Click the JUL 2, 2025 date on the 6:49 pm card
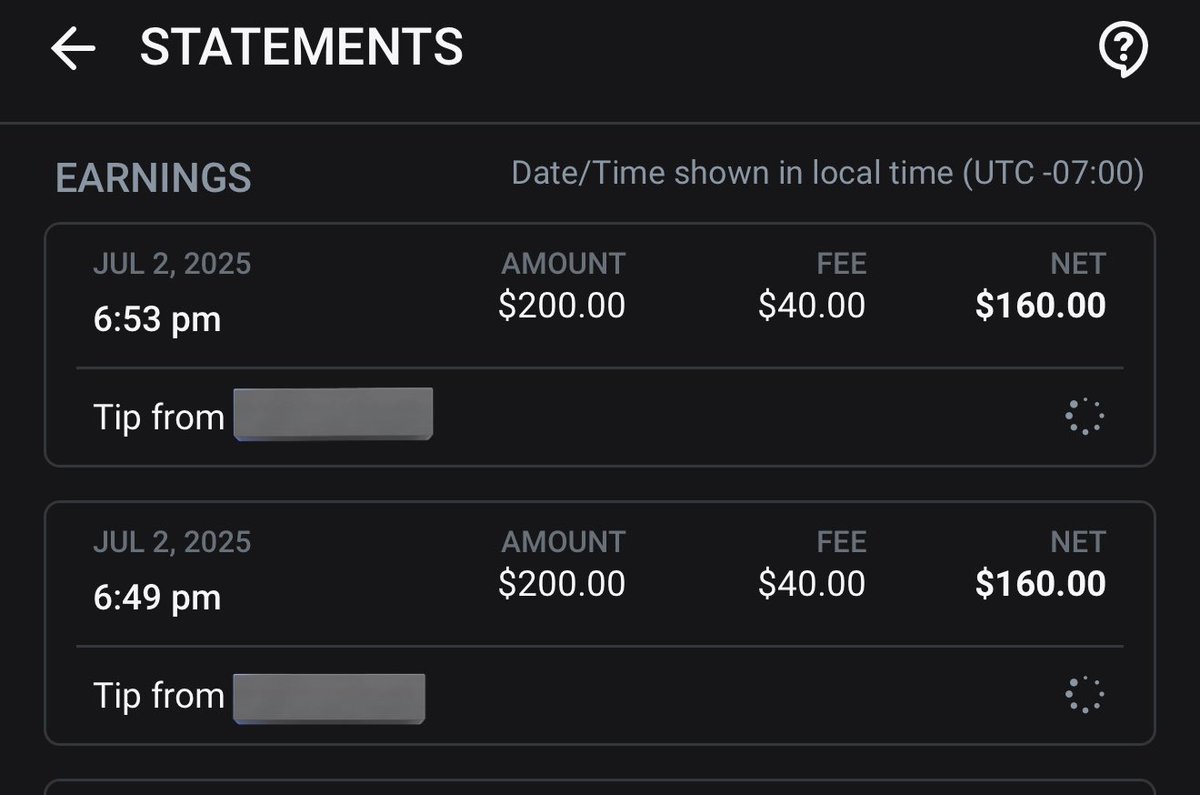Viewport: 1200px width, 795px height. click(172, 542)
